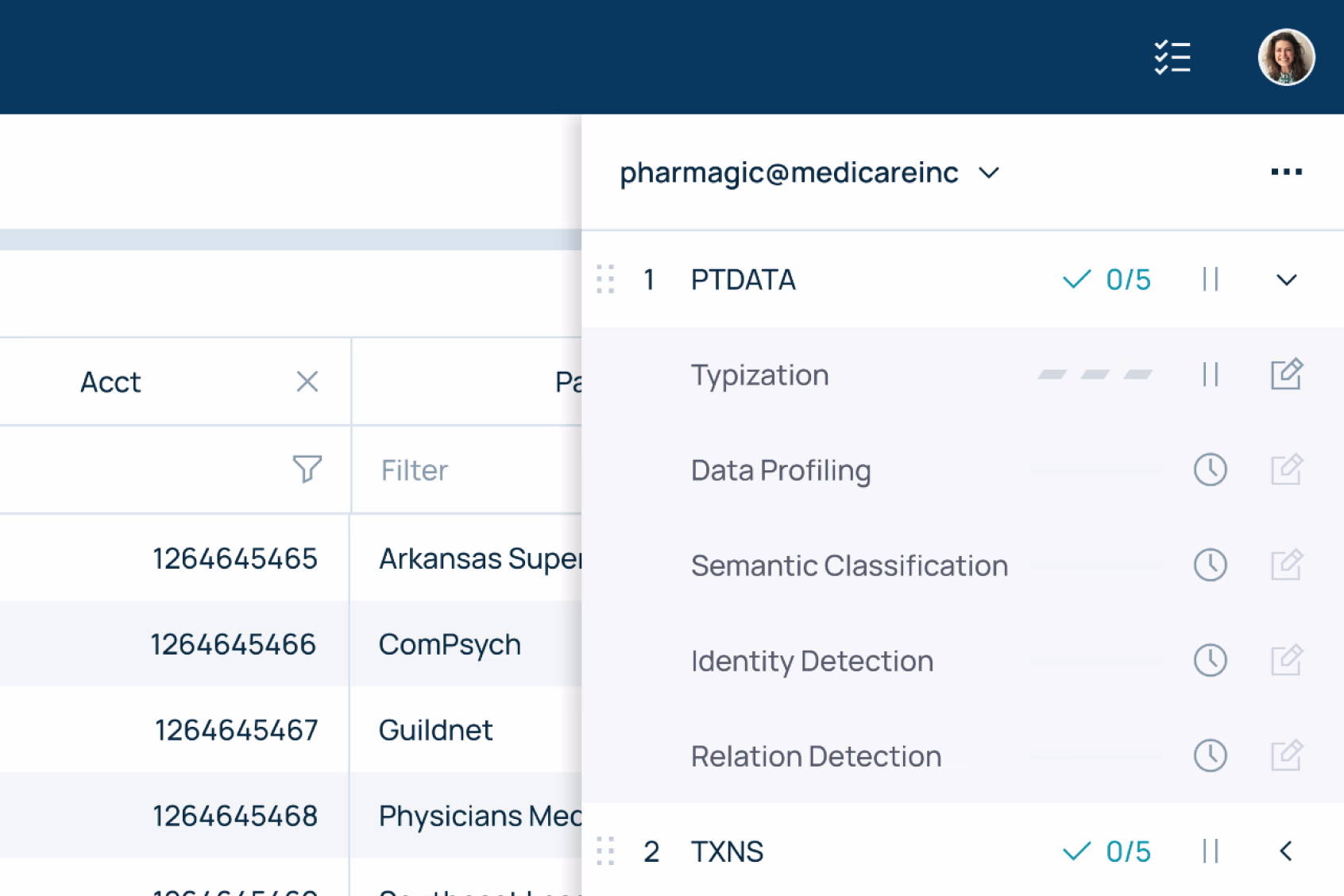Select the TXNS dataset name

tap(727, 852)
